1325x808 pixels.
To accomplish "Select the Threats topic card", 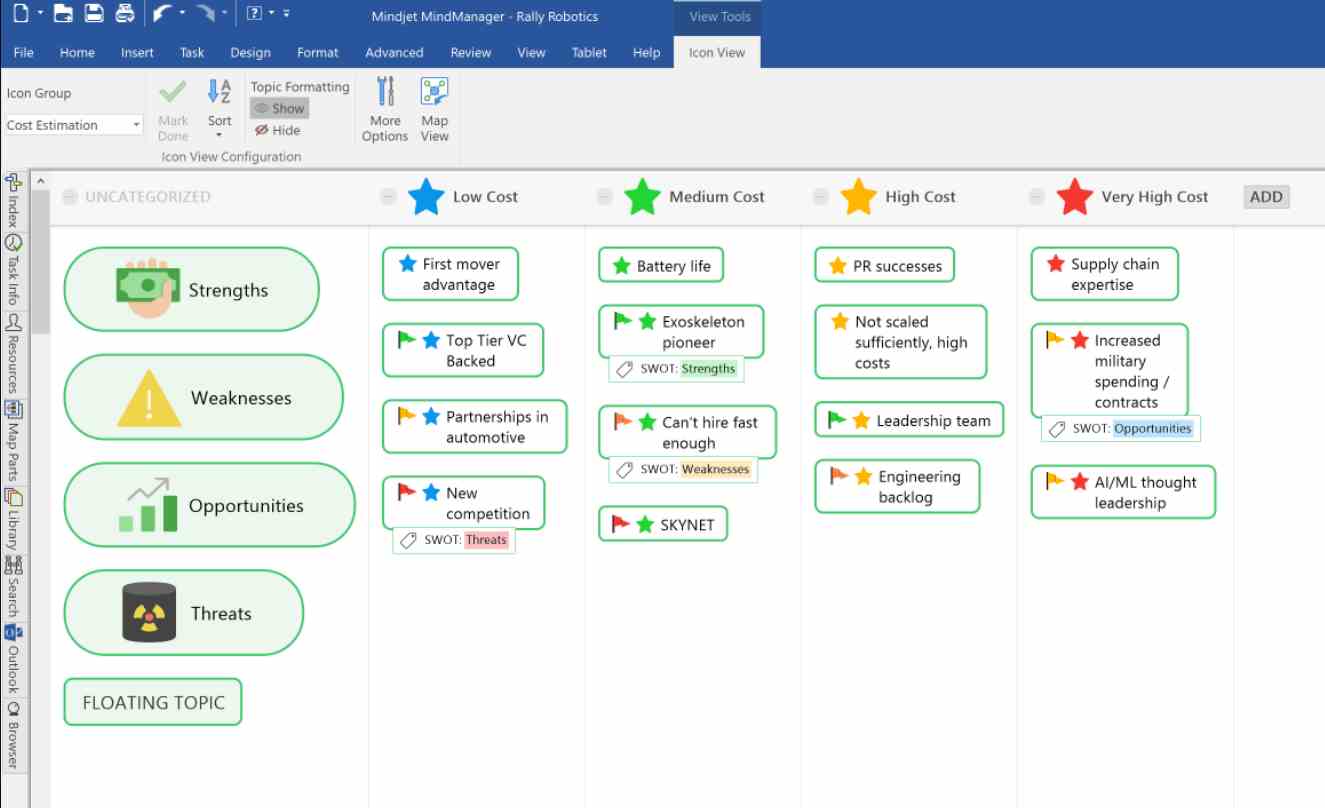I will click(183, 613).
